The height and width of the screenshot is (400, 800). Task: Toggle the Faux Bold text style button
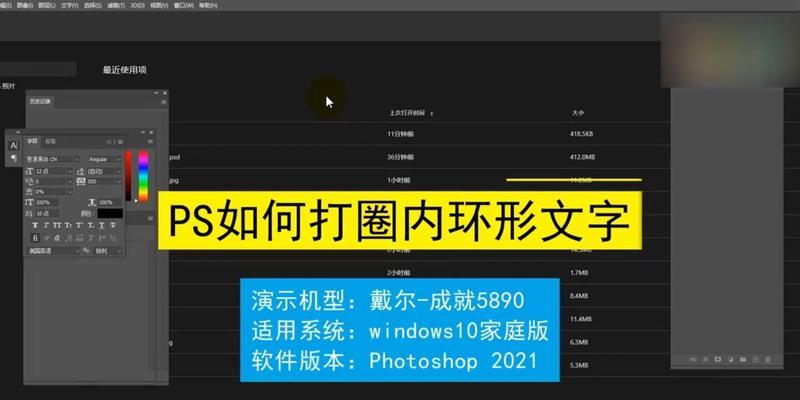(35, 226)
